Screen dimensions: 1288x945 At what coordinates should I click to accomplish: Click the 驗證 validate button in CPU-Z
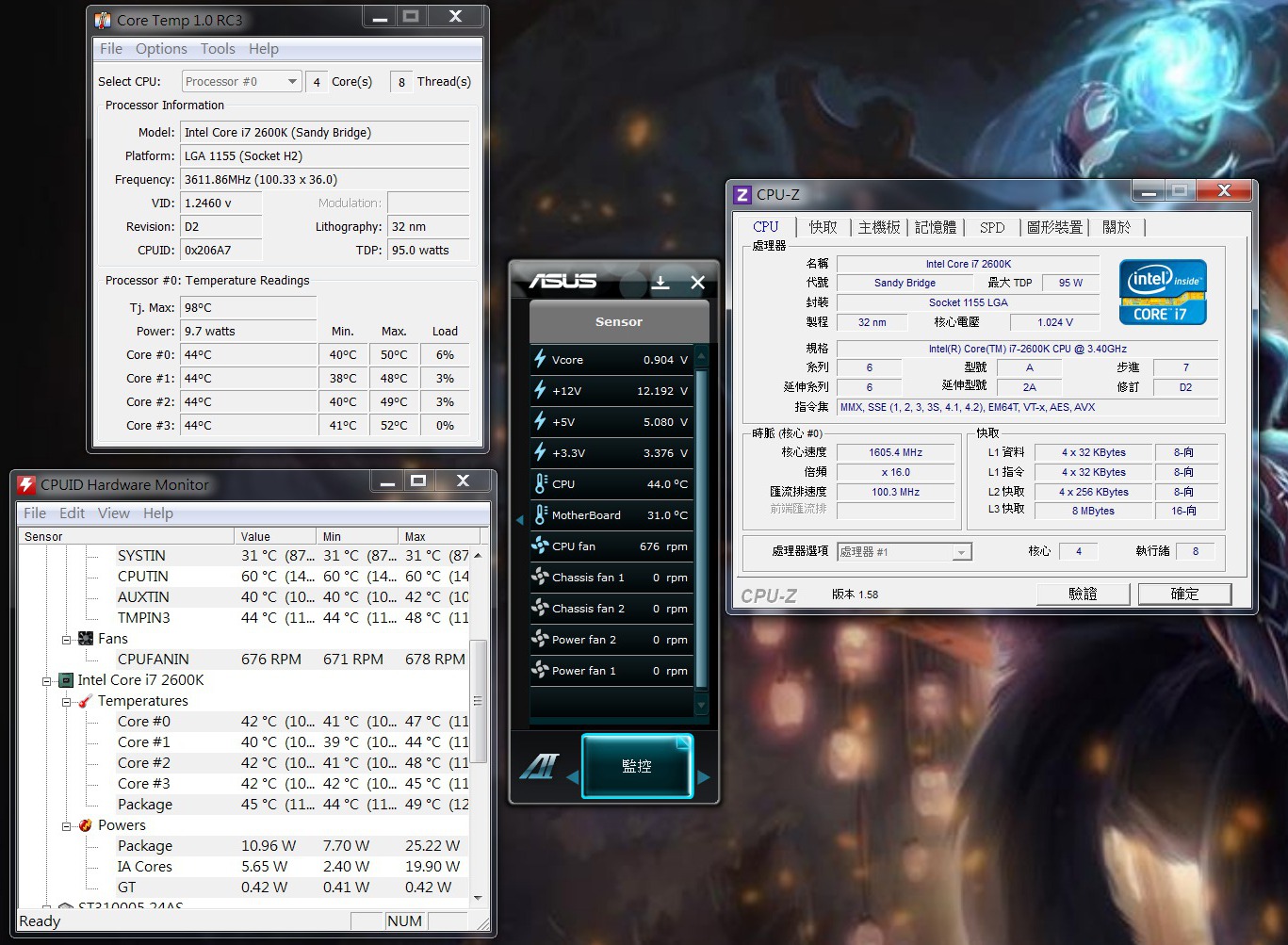coord(1083,594)
